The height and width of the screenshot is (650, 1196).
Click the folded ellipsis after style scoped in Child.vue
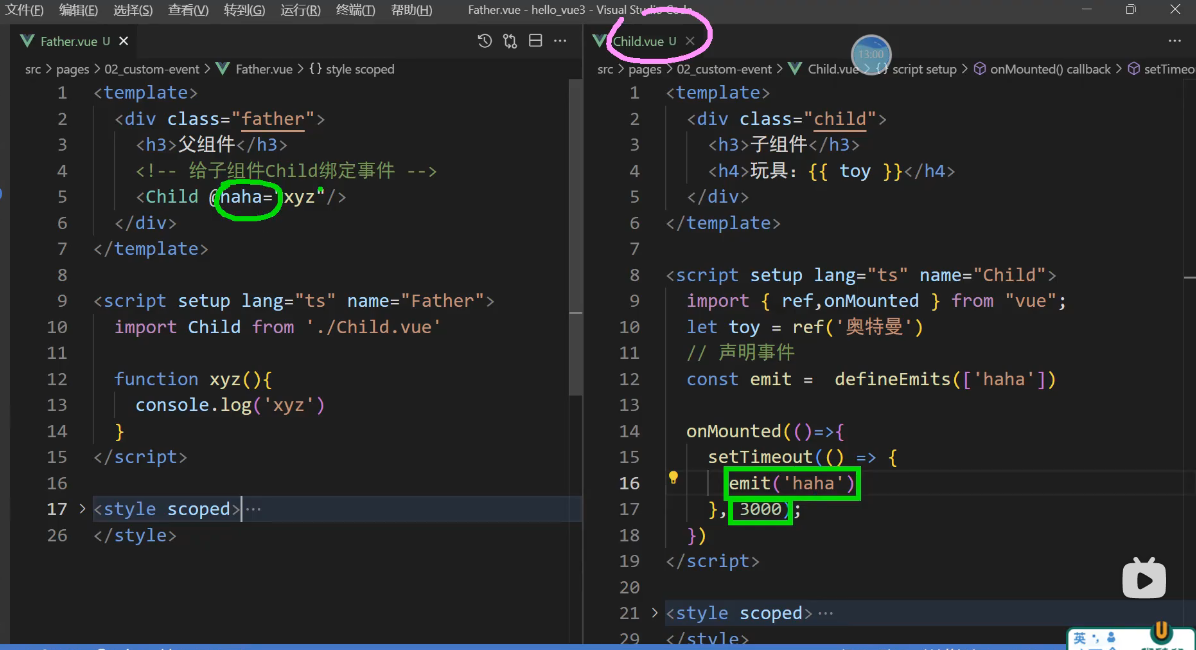(826, 613)
